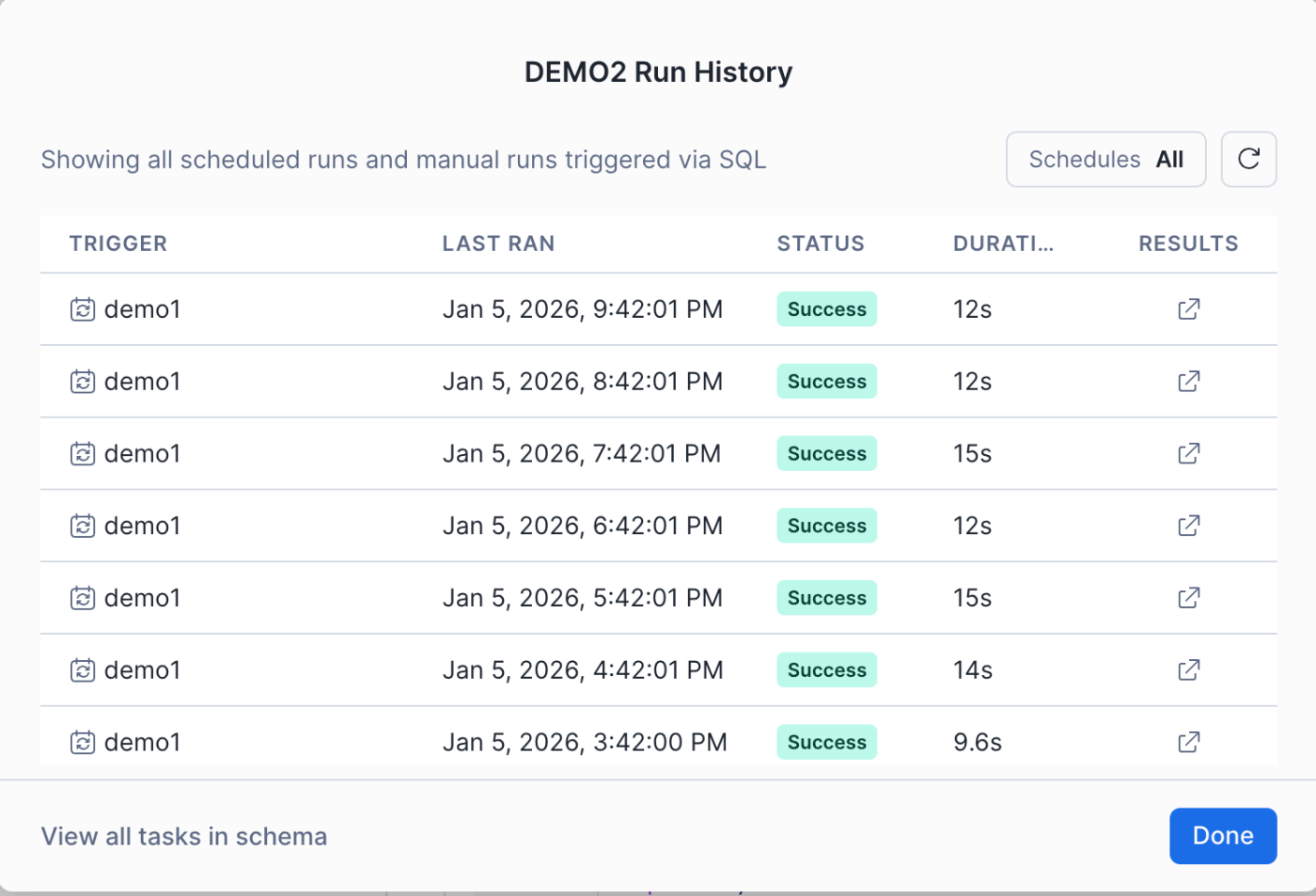The width and height of the screenshot is (1316, 896).
Task: Follow the View all tasks in schema link
Action: (x=184, y=836)
